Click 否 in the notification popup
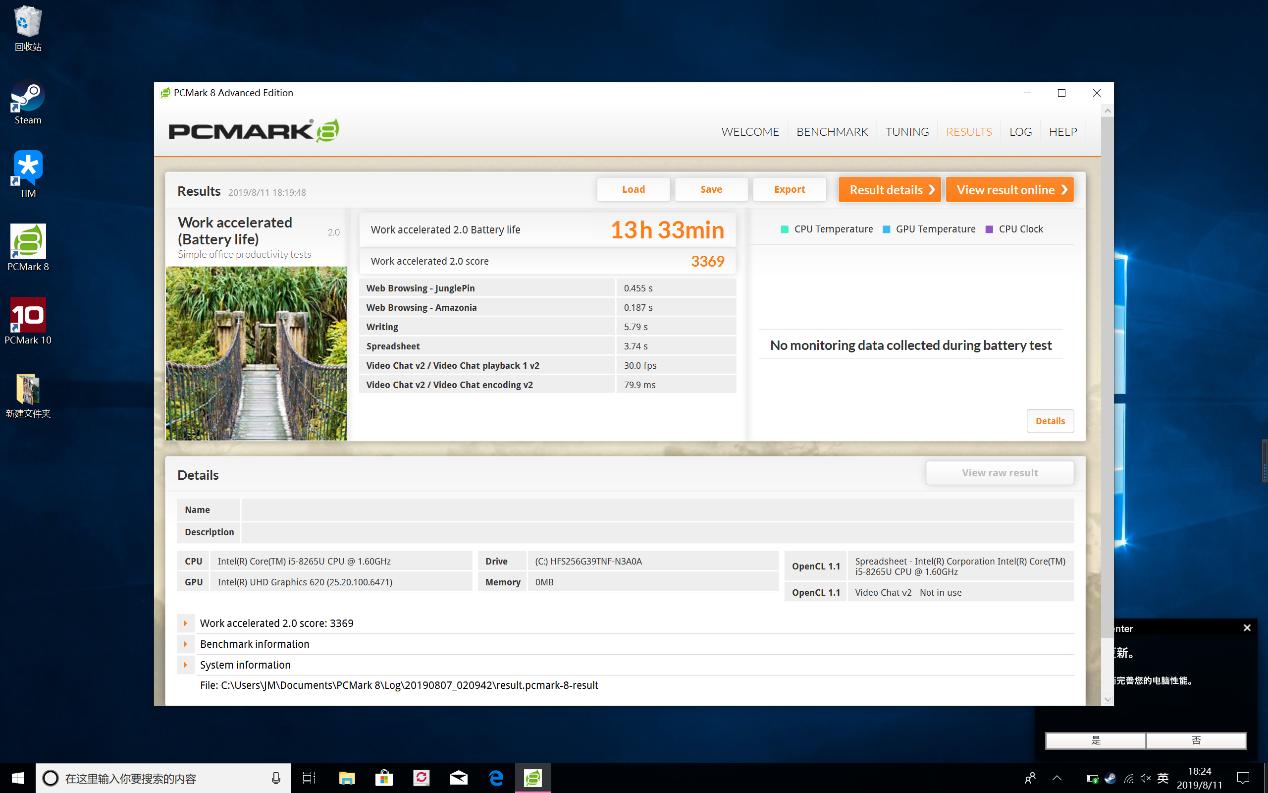This screenshot has width=1268, height=793. click(x=1196, y=740)
